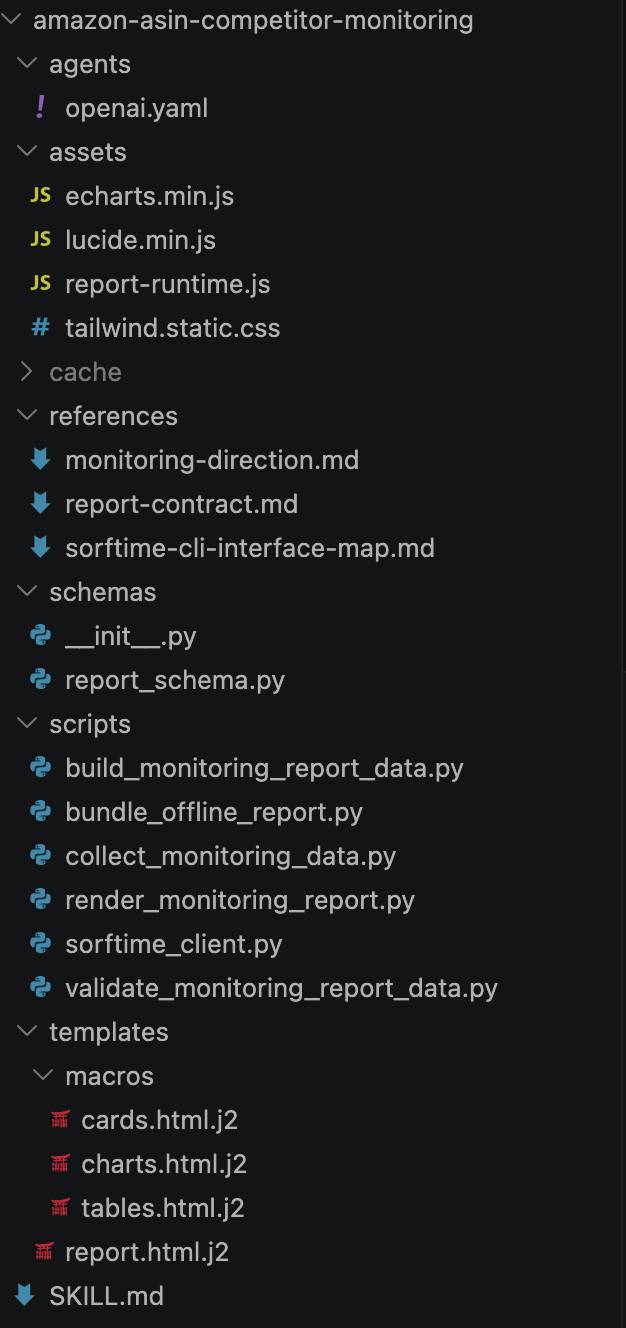This screenshot has height=1328, width=626.
Task: Click the Jinja icon beside charts.html.j2
Action: 60,1164
